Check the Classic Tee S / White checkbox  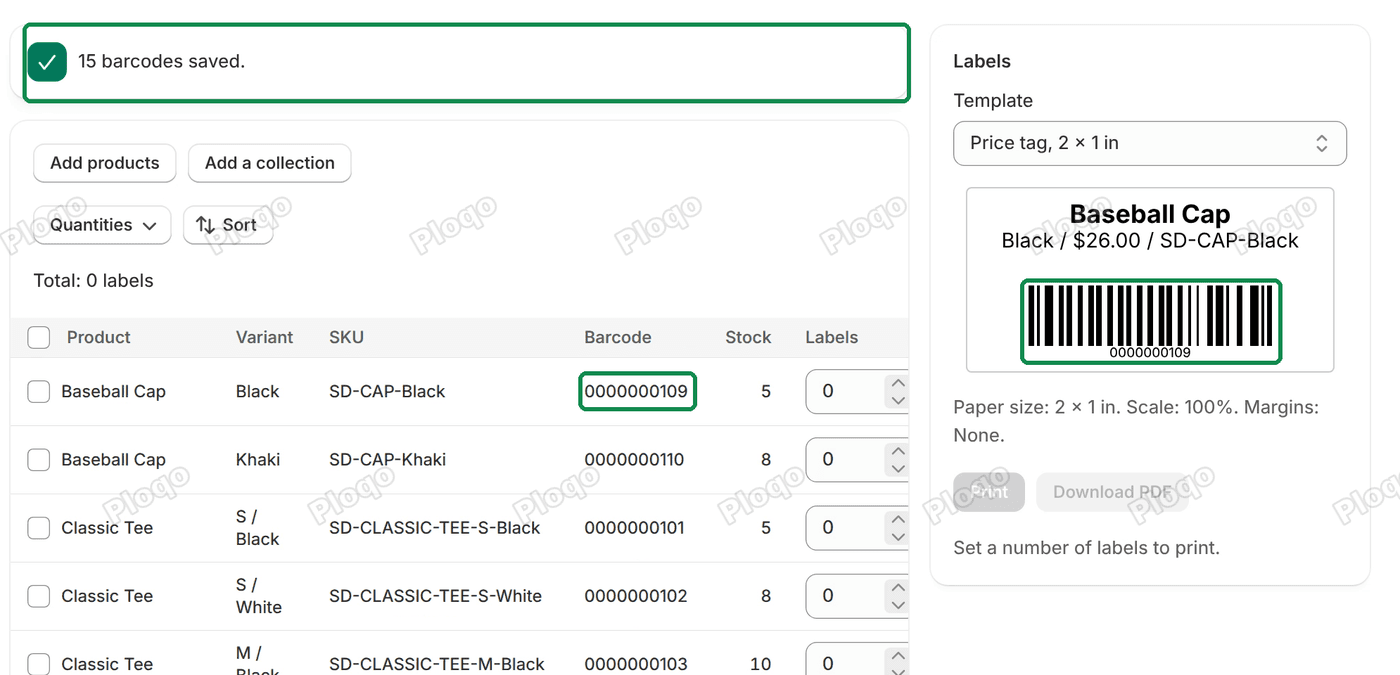click(39, 596)
